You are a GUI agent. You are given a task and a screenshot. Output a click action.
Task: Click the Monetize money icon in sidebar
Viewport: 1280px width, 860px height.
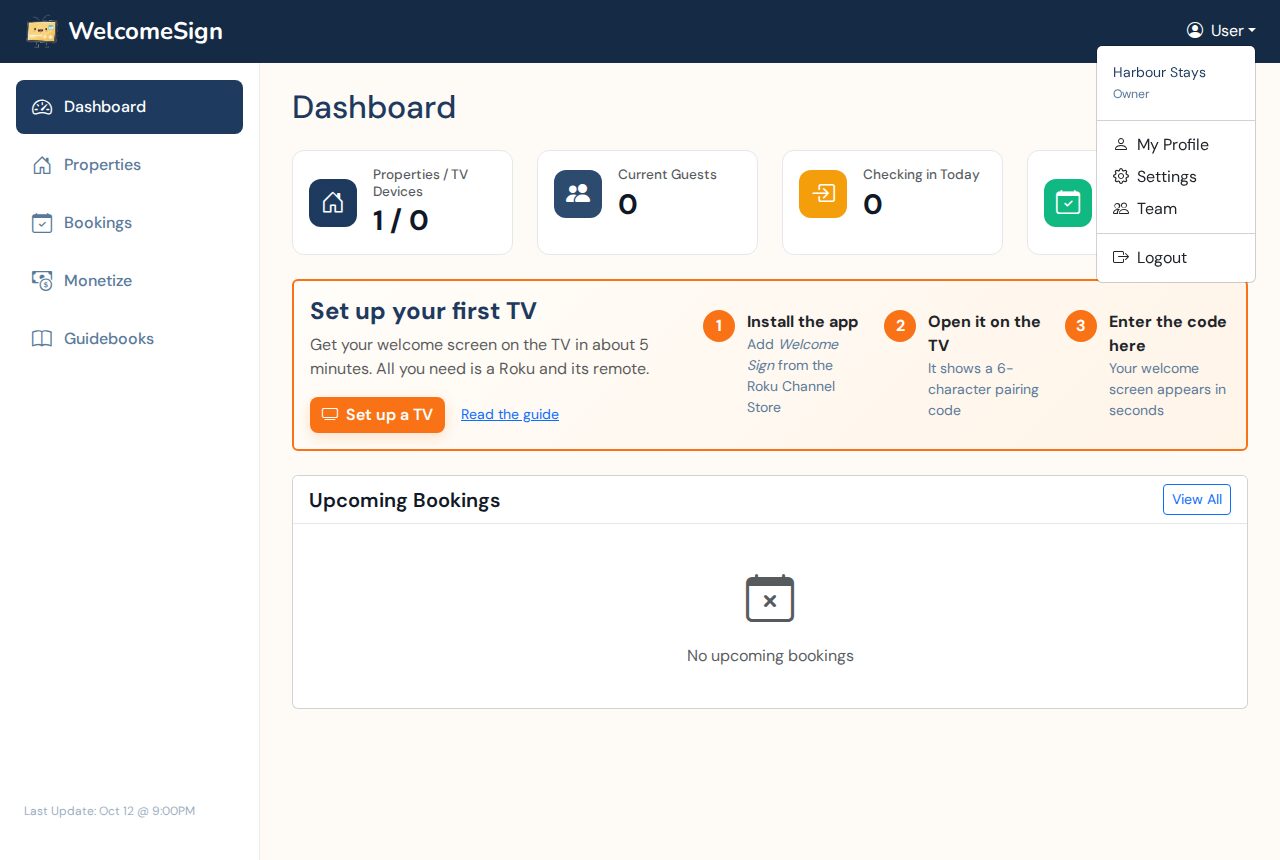pyautogui.click(x=42, y=281)
